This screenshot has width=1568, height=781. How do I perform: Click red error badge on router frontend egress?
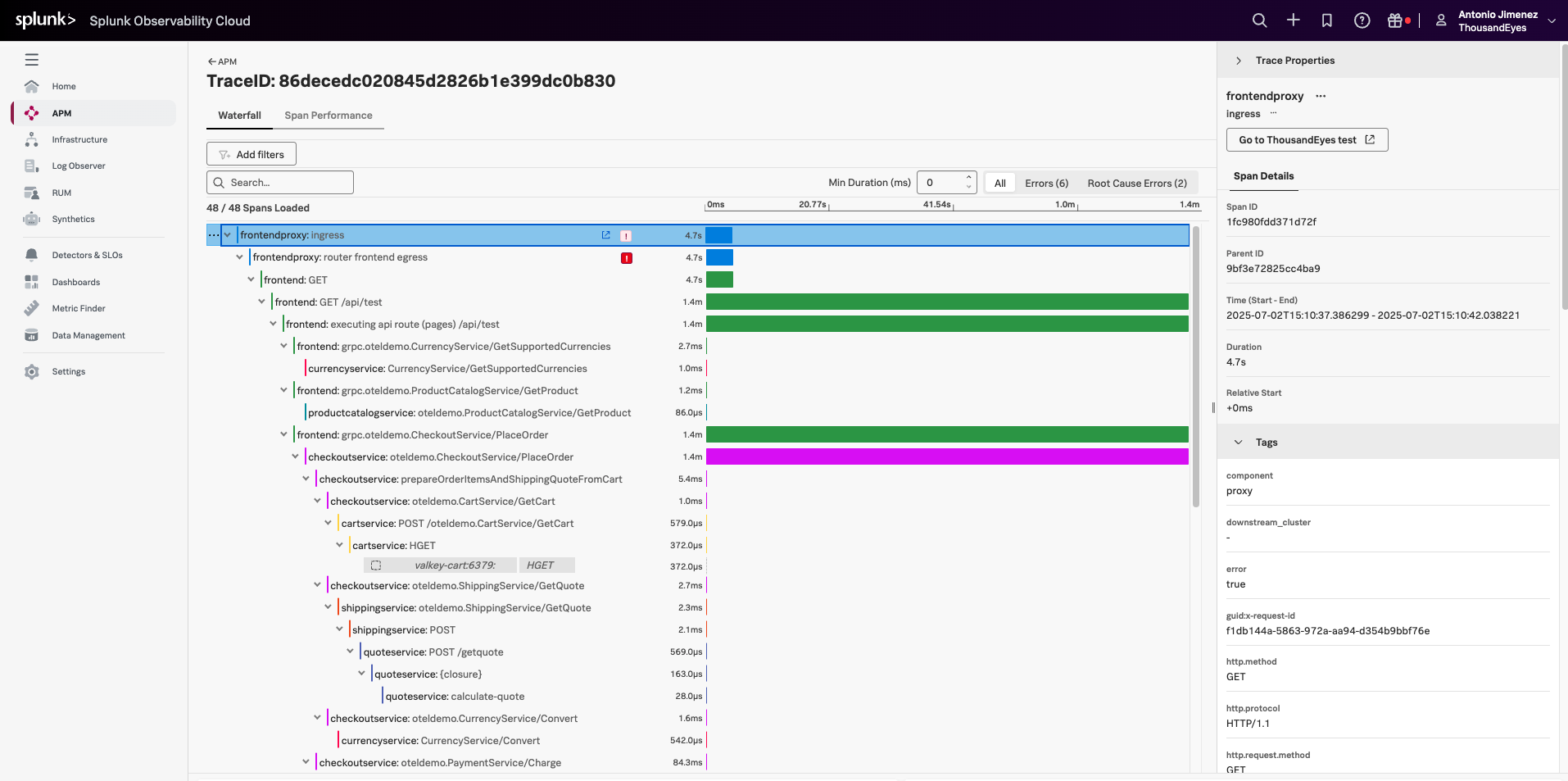pos(627,258)
